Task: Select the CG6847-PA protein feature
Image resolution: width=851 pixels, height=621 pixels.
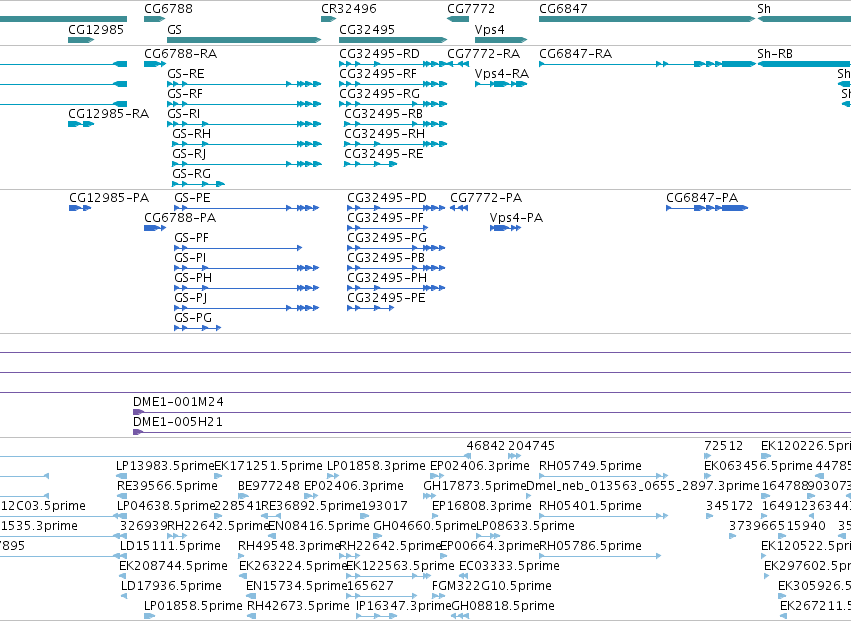Action: click(707, 208)
